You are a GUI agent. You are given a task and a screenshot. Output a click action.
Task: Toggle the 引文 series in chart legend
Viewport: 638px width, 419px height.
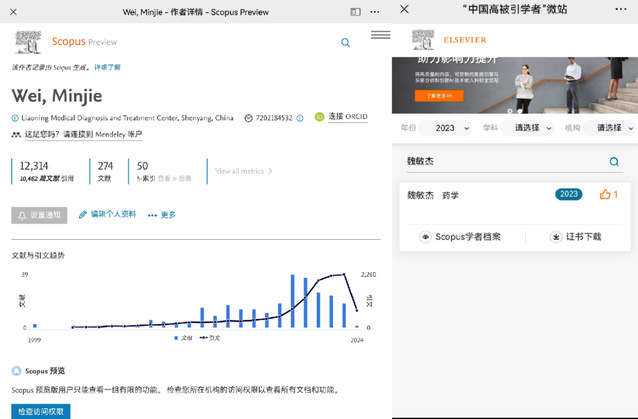209,338
